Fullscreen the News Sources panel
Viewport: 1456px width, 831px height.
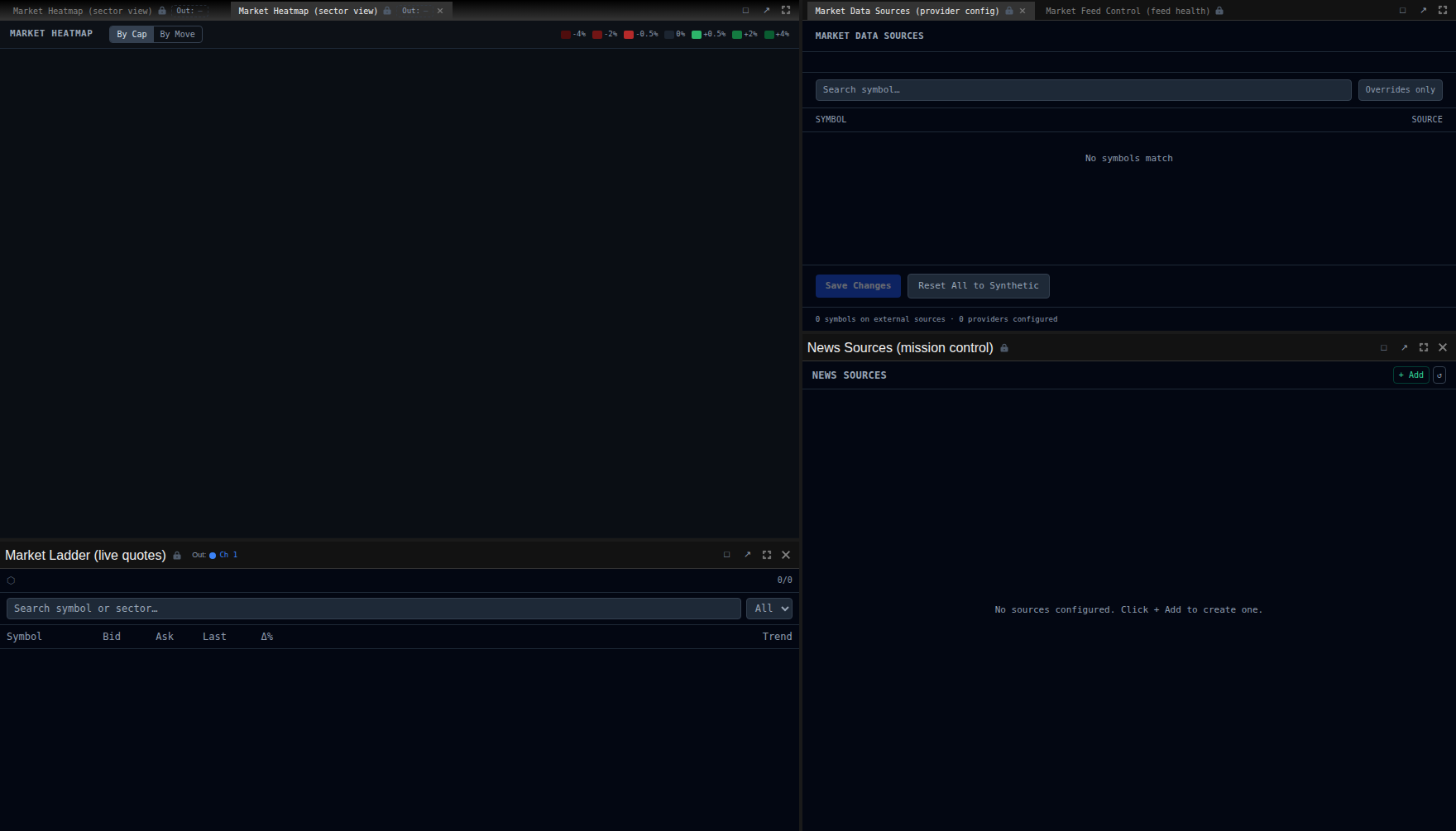click(1424, 348)
